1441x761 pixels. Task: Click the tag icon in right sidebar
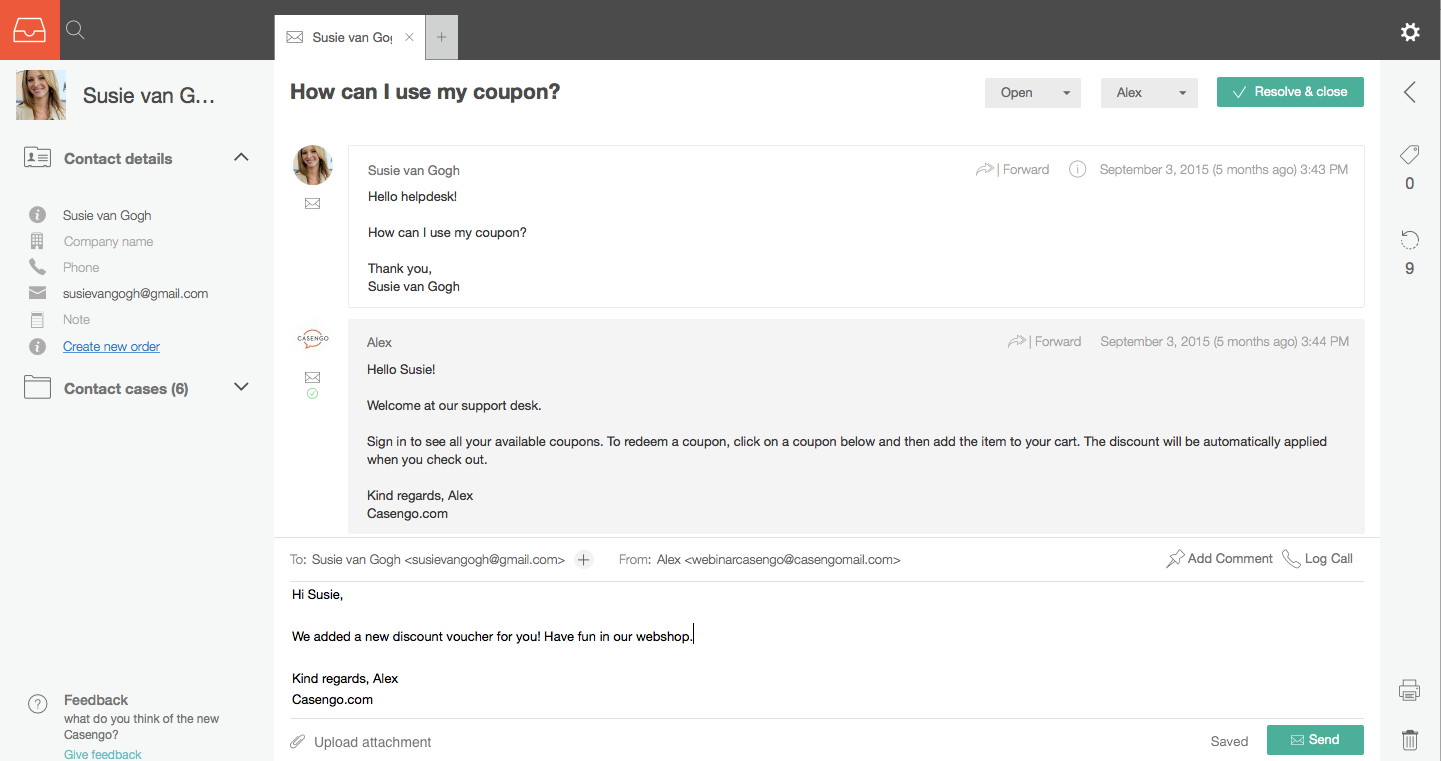point(1410,155)
